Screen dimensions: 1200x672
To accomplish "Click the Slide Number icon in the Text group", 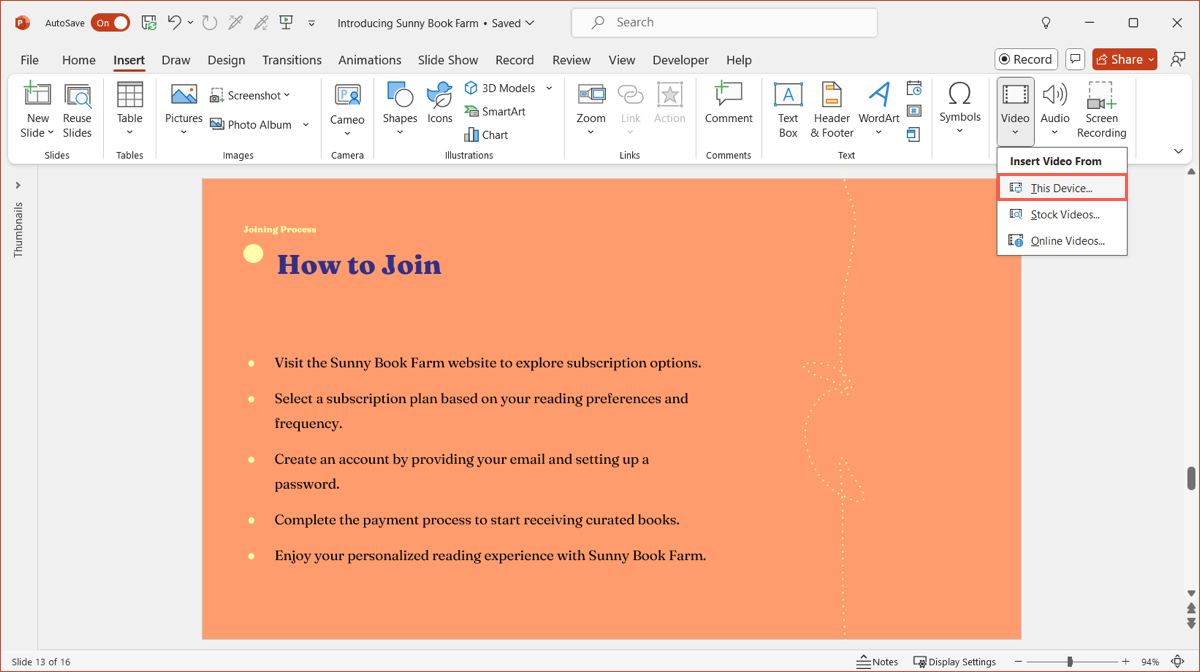I will 914,111.
